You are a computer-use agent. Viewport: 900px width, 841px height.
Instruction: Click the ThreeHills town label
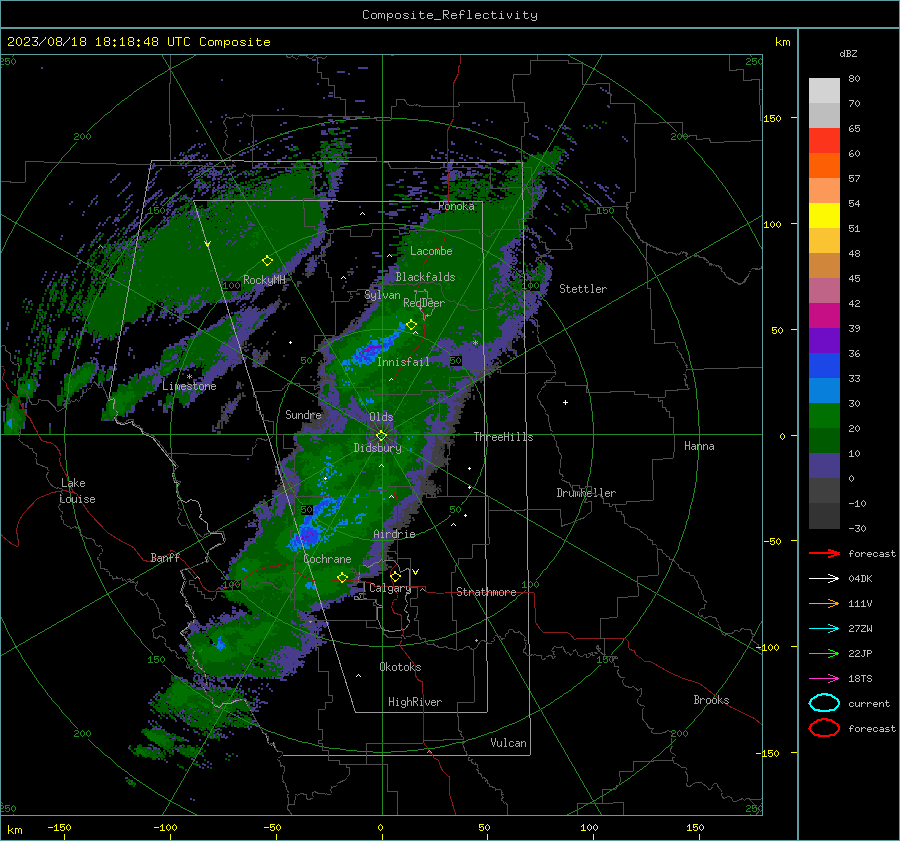(503, 437)
